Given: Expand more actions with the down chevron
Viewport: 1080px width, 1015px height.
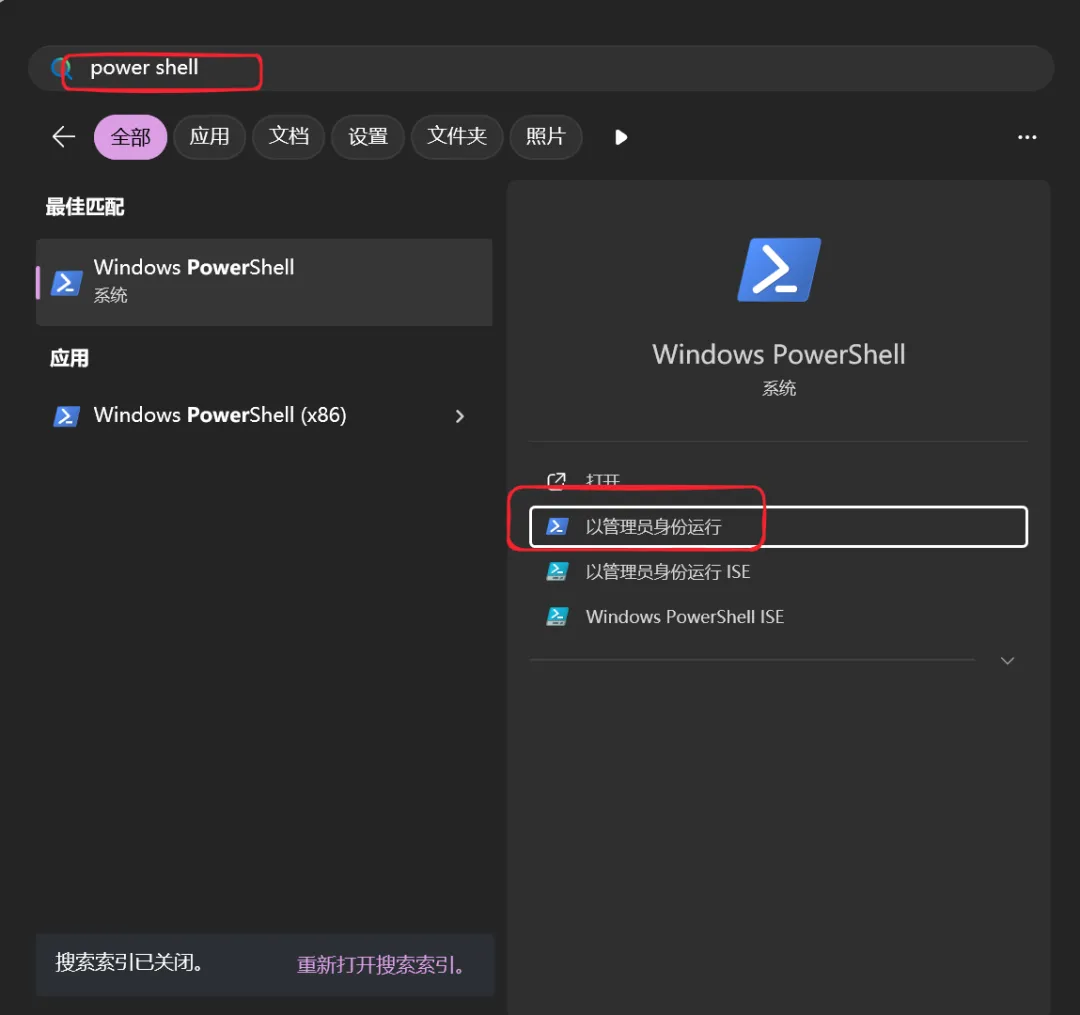Looking at the screenshot, I should 1007,660.
